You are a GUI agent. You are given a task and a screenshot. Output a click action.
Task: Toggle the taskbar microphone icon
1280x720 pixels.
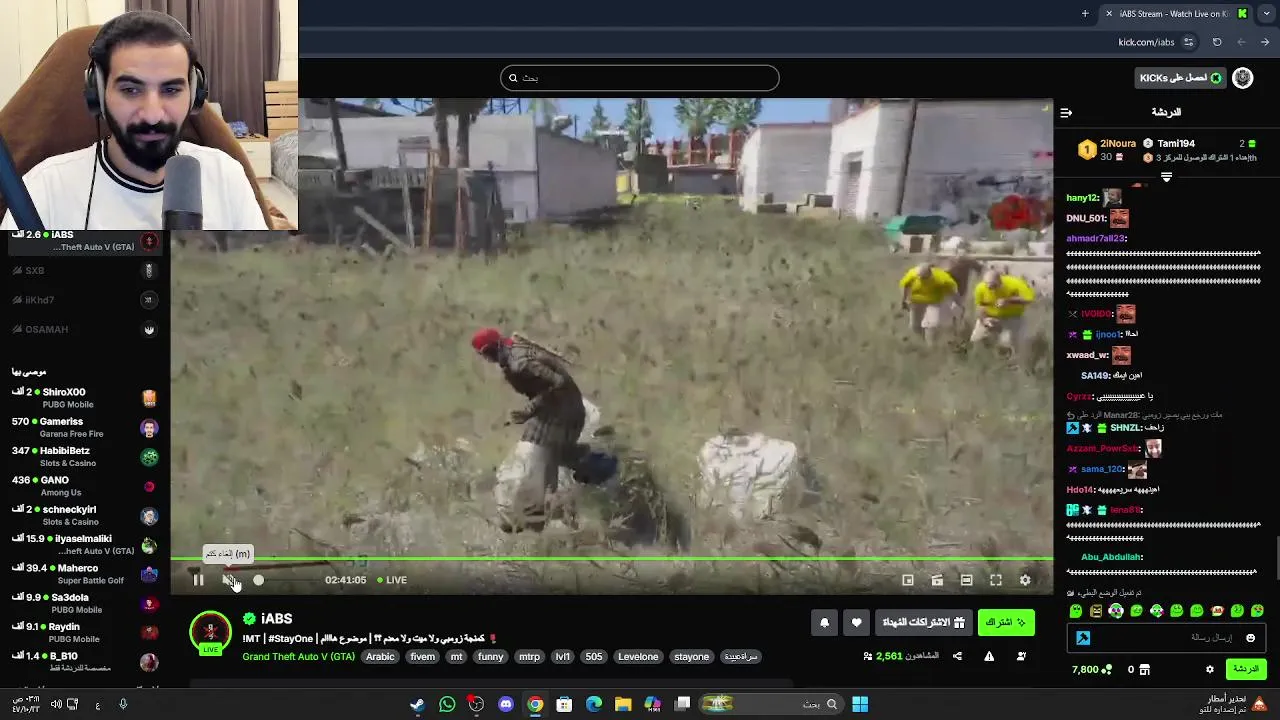coord(123,704)
